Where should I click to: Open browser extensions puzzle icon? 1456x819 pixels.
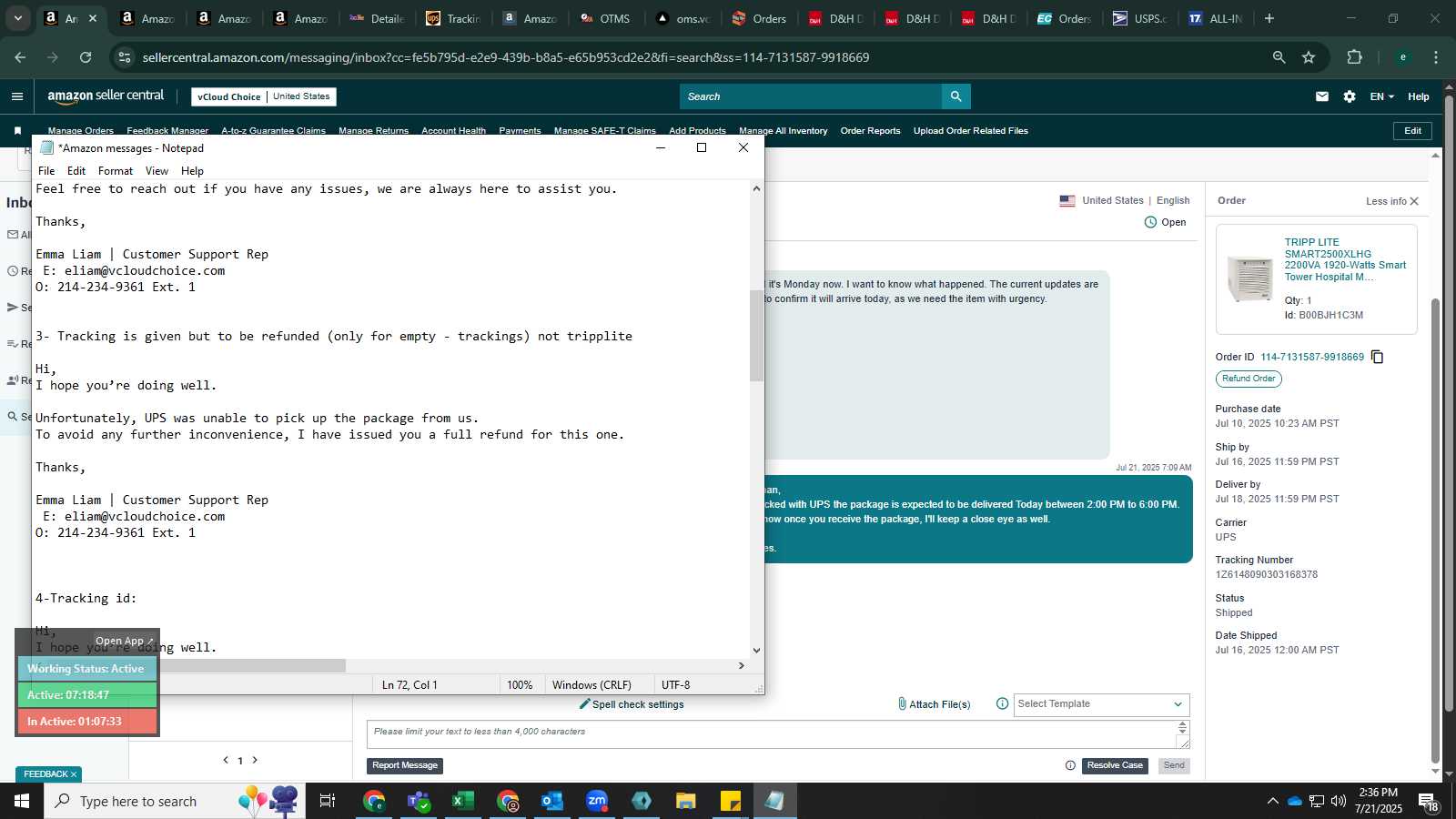point(1354,57)
